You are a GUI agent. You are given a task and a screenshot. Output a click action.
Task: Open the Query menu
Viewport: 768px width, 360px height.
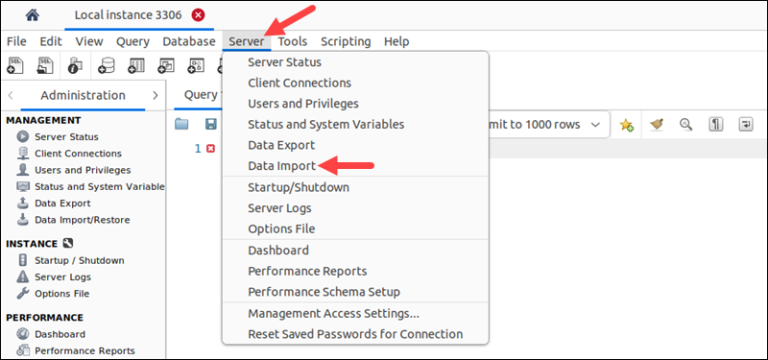click(x=132, y=42)
